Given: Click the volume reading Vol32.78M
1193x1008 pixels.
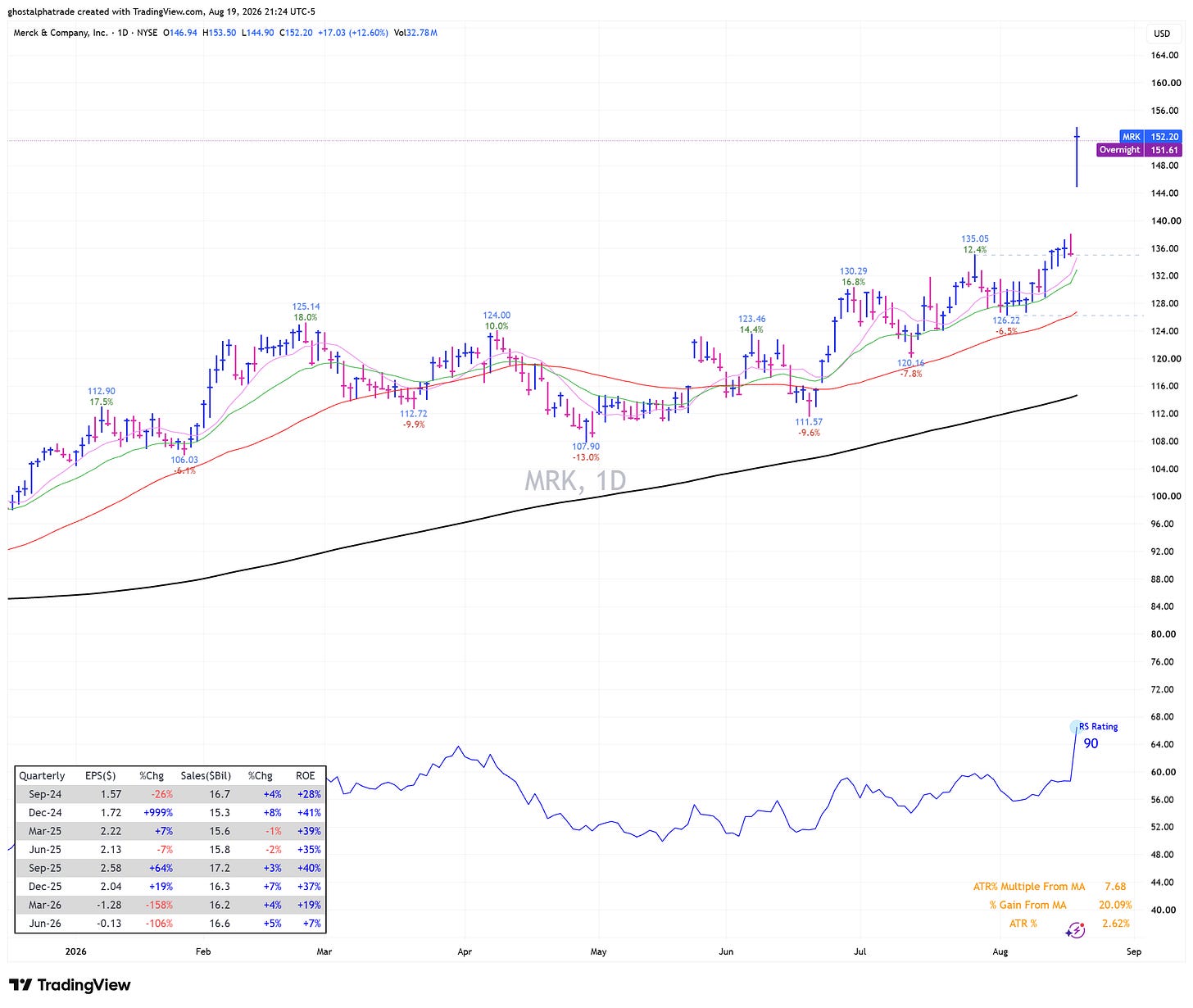Looking at the screenshot, I should click(x=415, y=34).
